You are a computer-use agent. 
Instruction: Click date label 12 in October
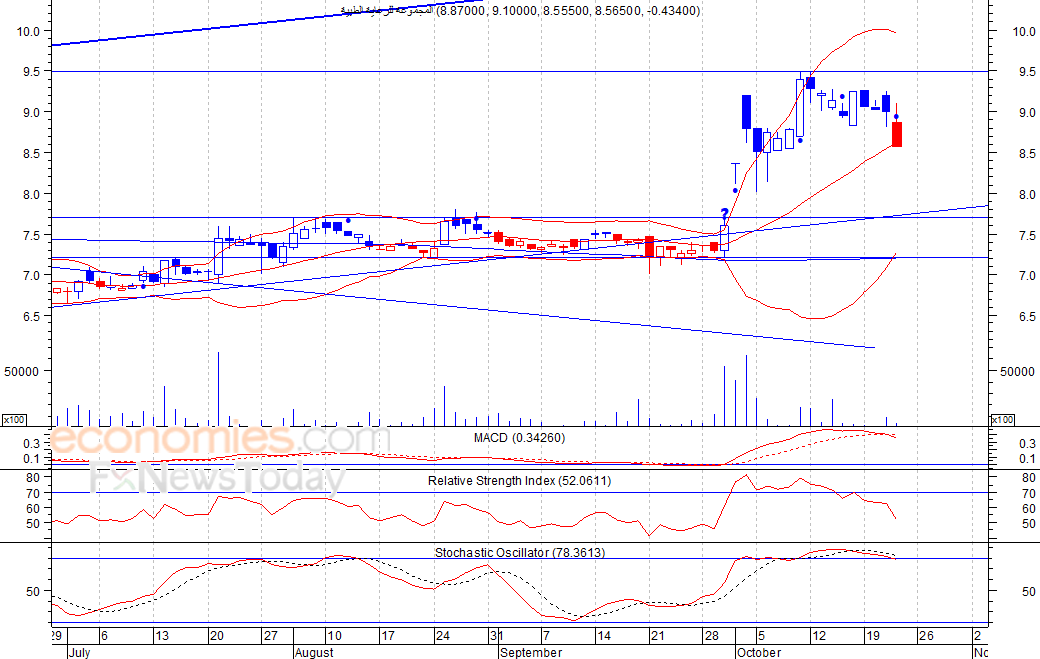tap(819, 636)
